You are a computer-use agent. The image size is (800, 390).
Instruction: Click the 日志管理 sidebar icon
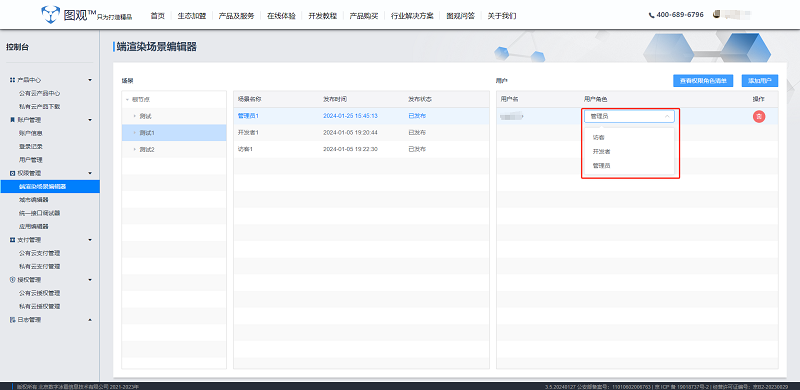[x=12, y=320]
